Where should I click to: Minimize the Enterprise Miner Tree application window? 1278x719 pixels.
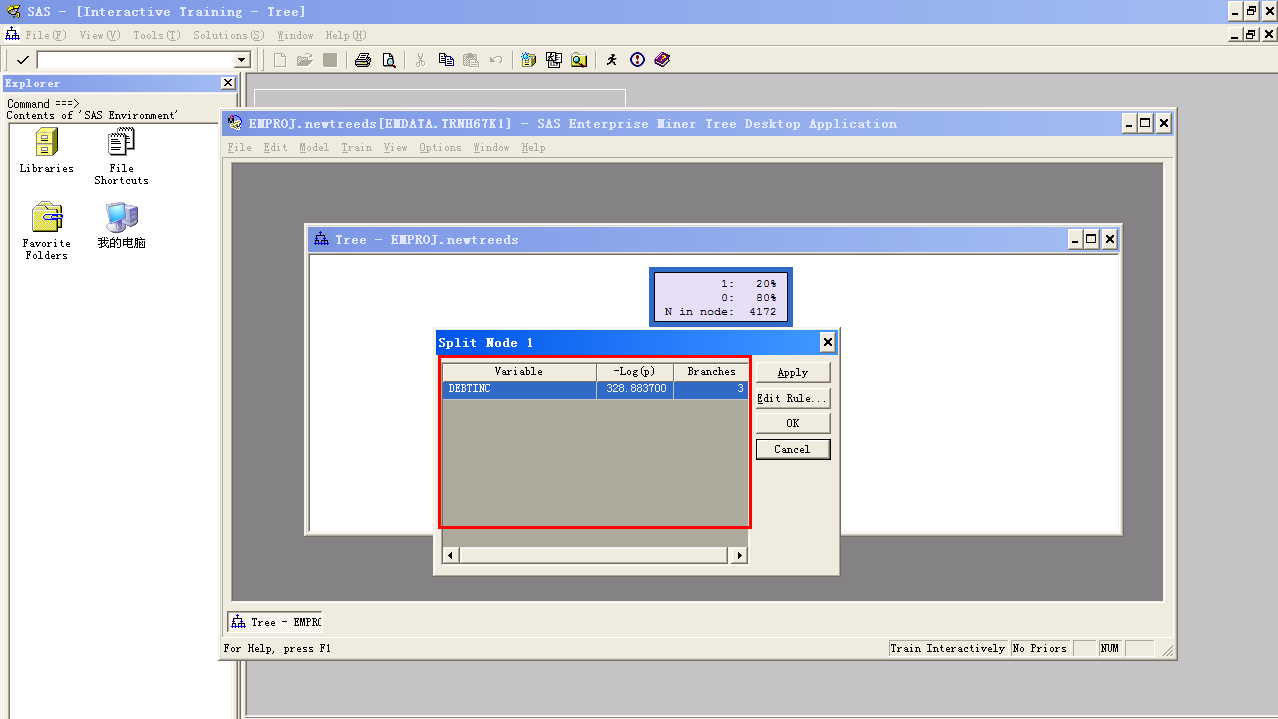pyautogui.click(x=1129, y=123)
